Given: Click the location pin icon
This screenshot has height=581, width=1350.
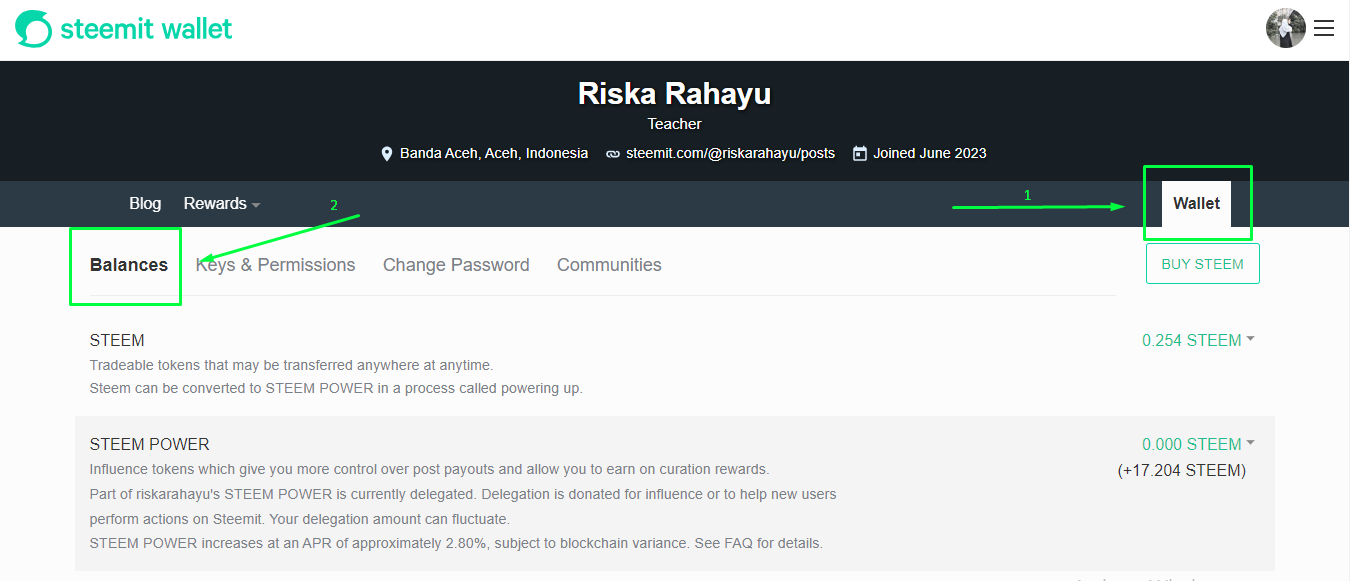Looking at the screenshot, I should (x=387, y=154).
